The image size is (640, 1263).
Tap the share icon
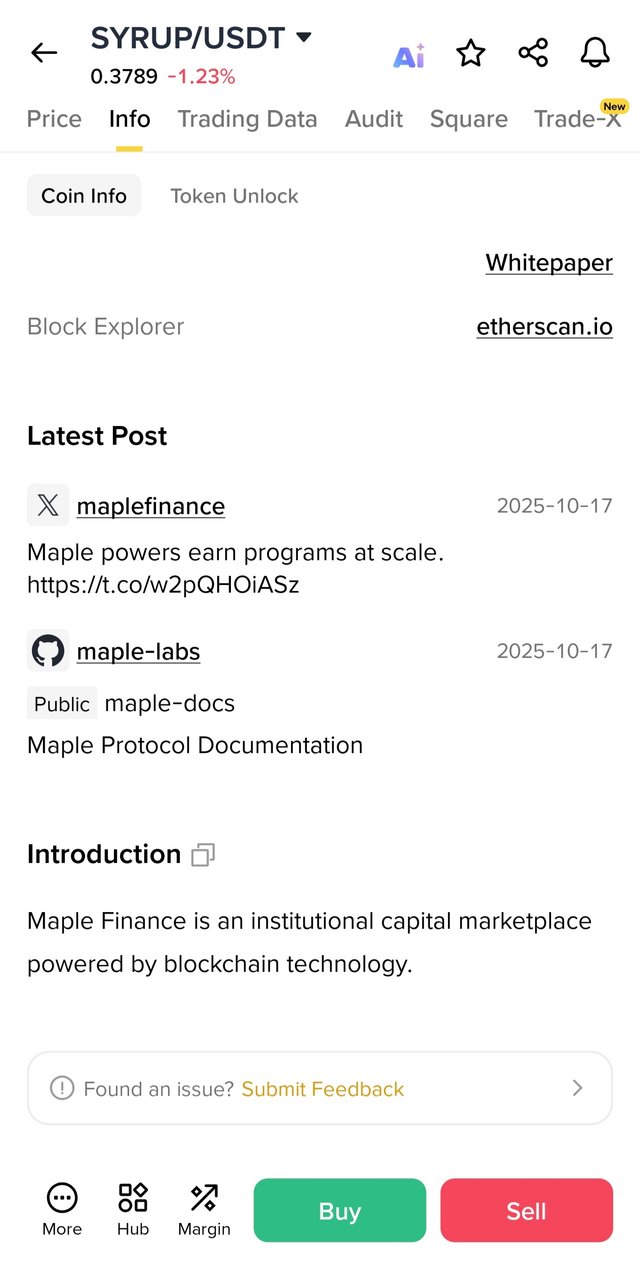(533, 53)
